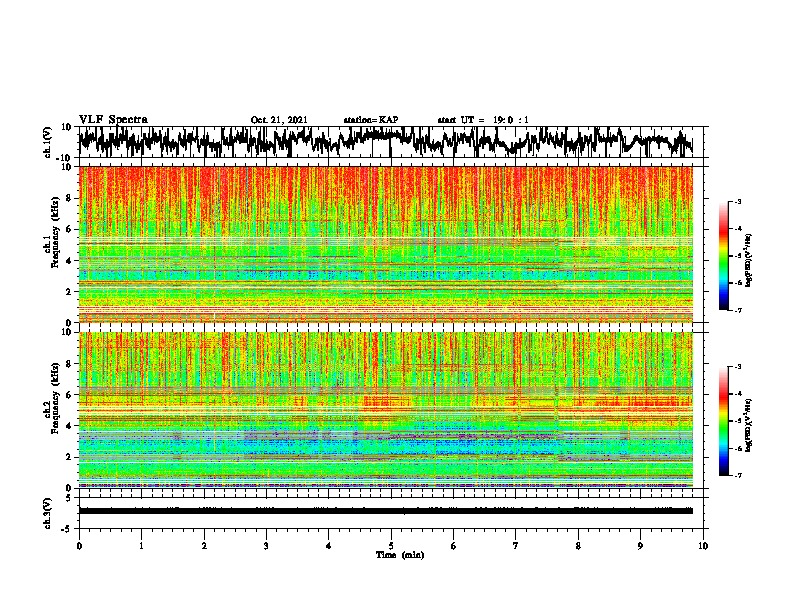The height and width of the screenshot is (612, 792).
Task: Click the "-7" label on ch.2 color scale
Action: click(x=738, y=475)
